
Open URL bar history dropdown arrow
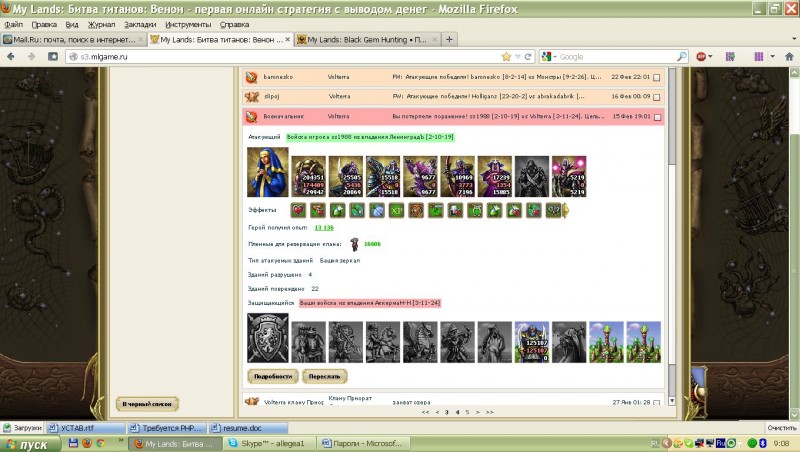[519, 57]
